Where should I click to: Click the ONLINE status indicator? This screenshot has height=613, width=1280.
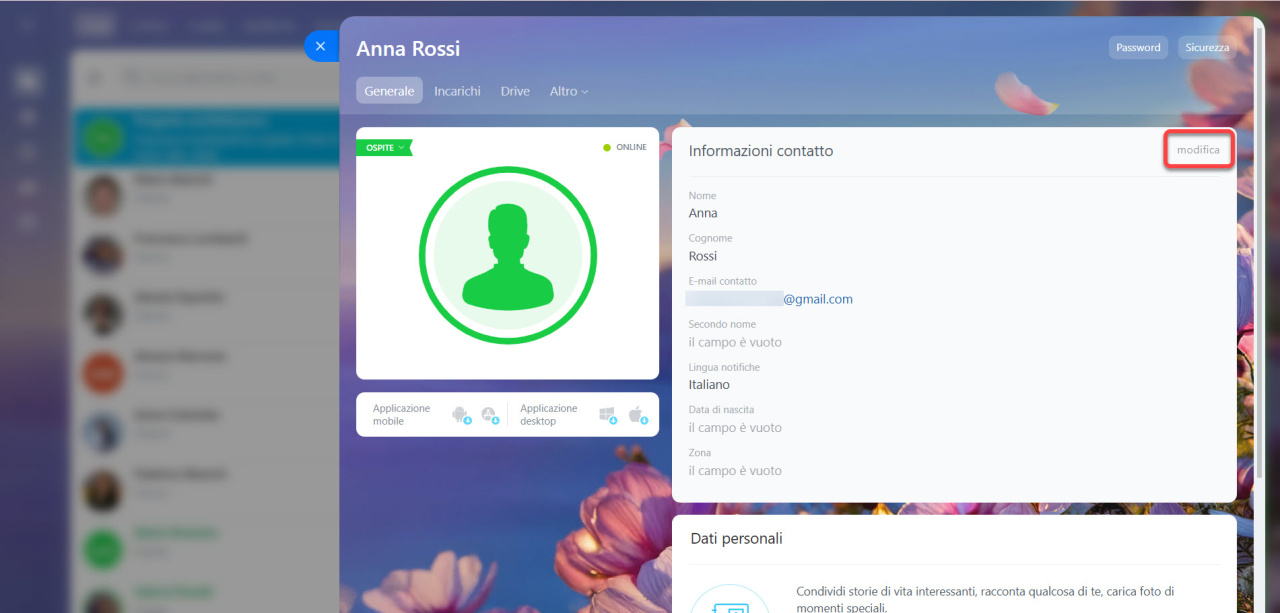[x=625, y=147]
